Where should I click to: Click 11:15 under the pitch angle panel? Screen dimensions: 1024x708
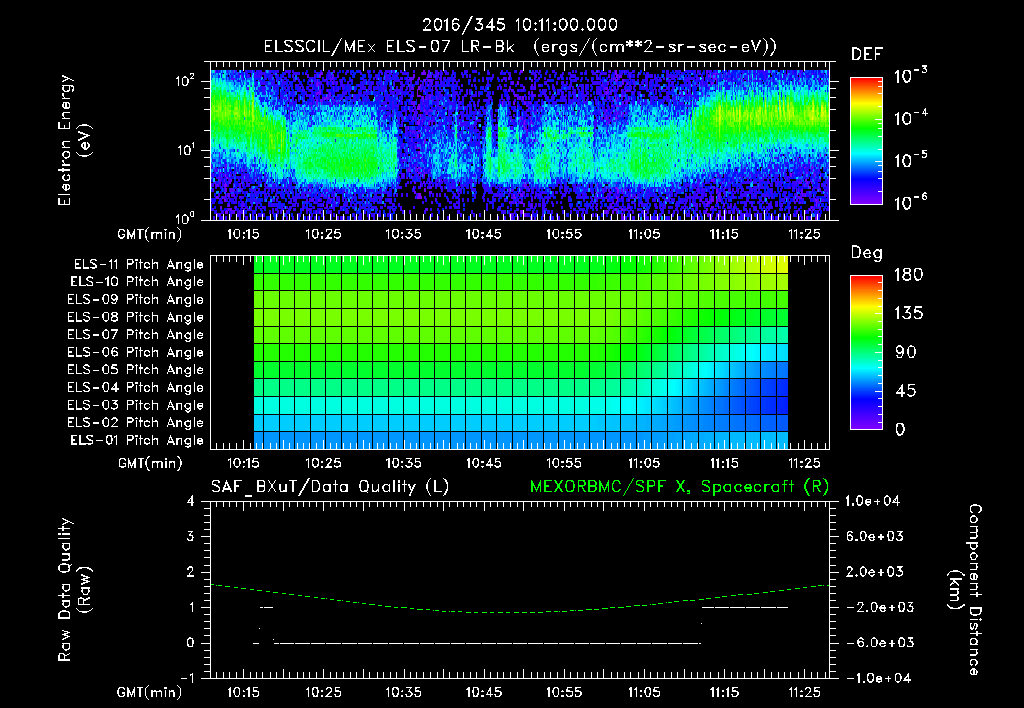pos(724,463)
